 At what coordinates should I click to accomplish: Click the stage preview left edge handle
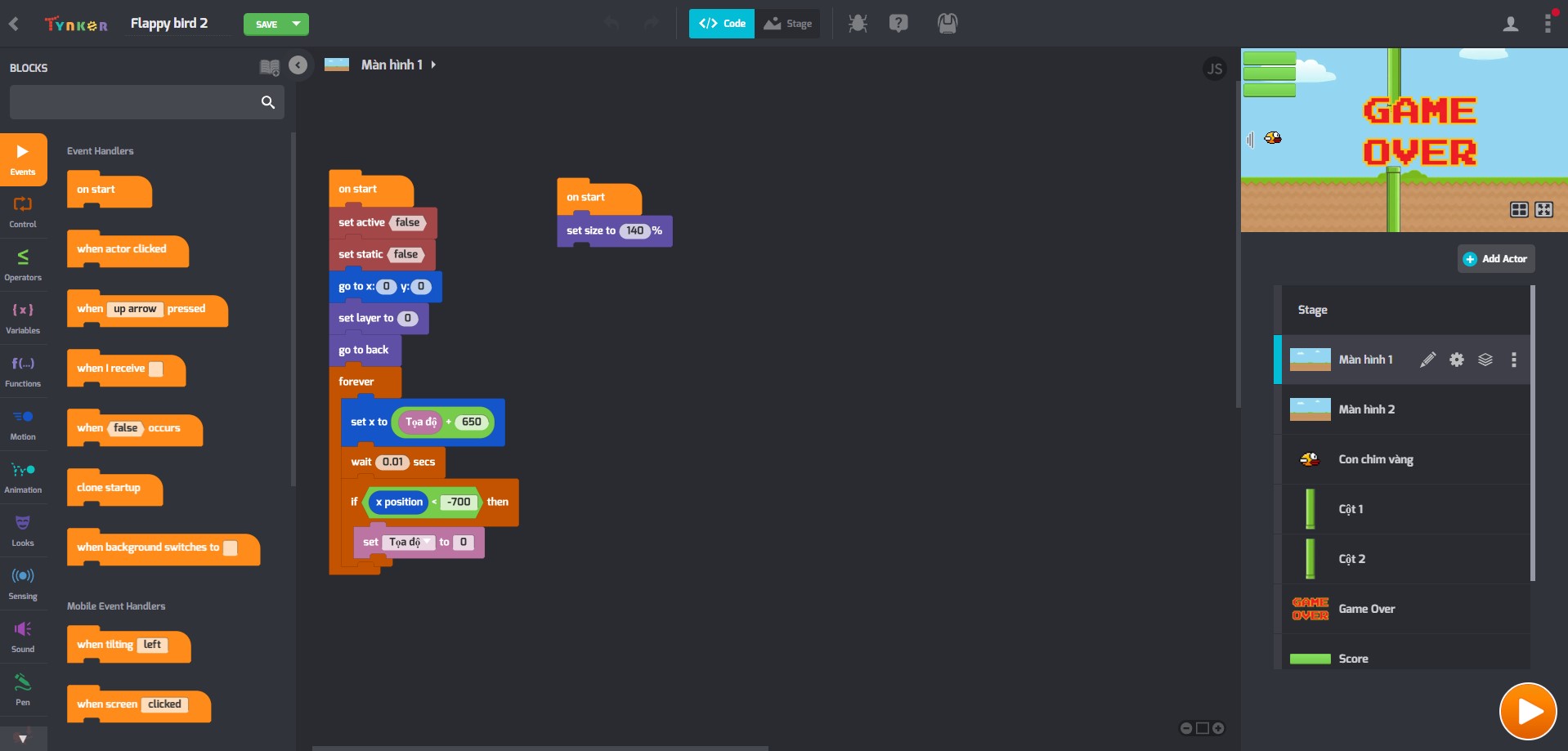(1250, 140)
